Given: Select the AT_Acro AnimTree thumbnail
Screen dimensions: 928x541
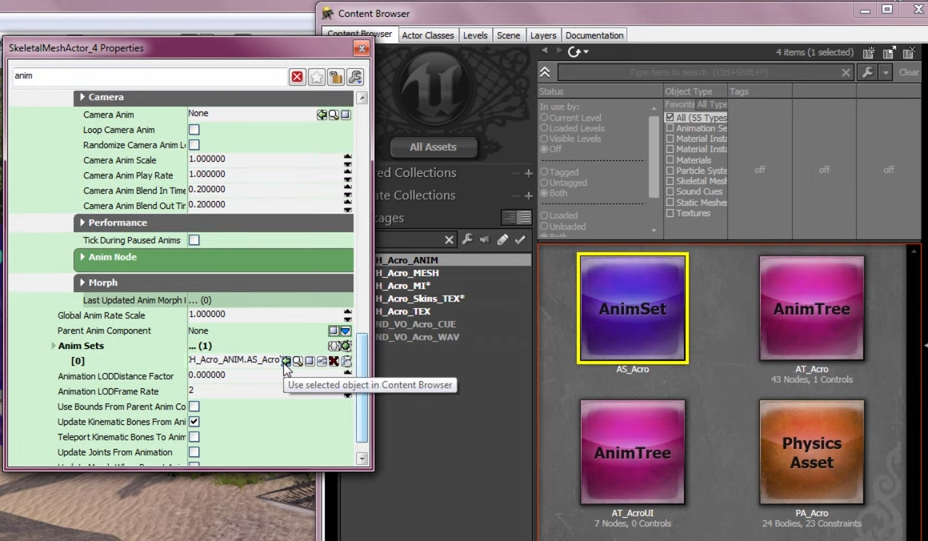Looking at the screenshot, I should tap(811, 308).
